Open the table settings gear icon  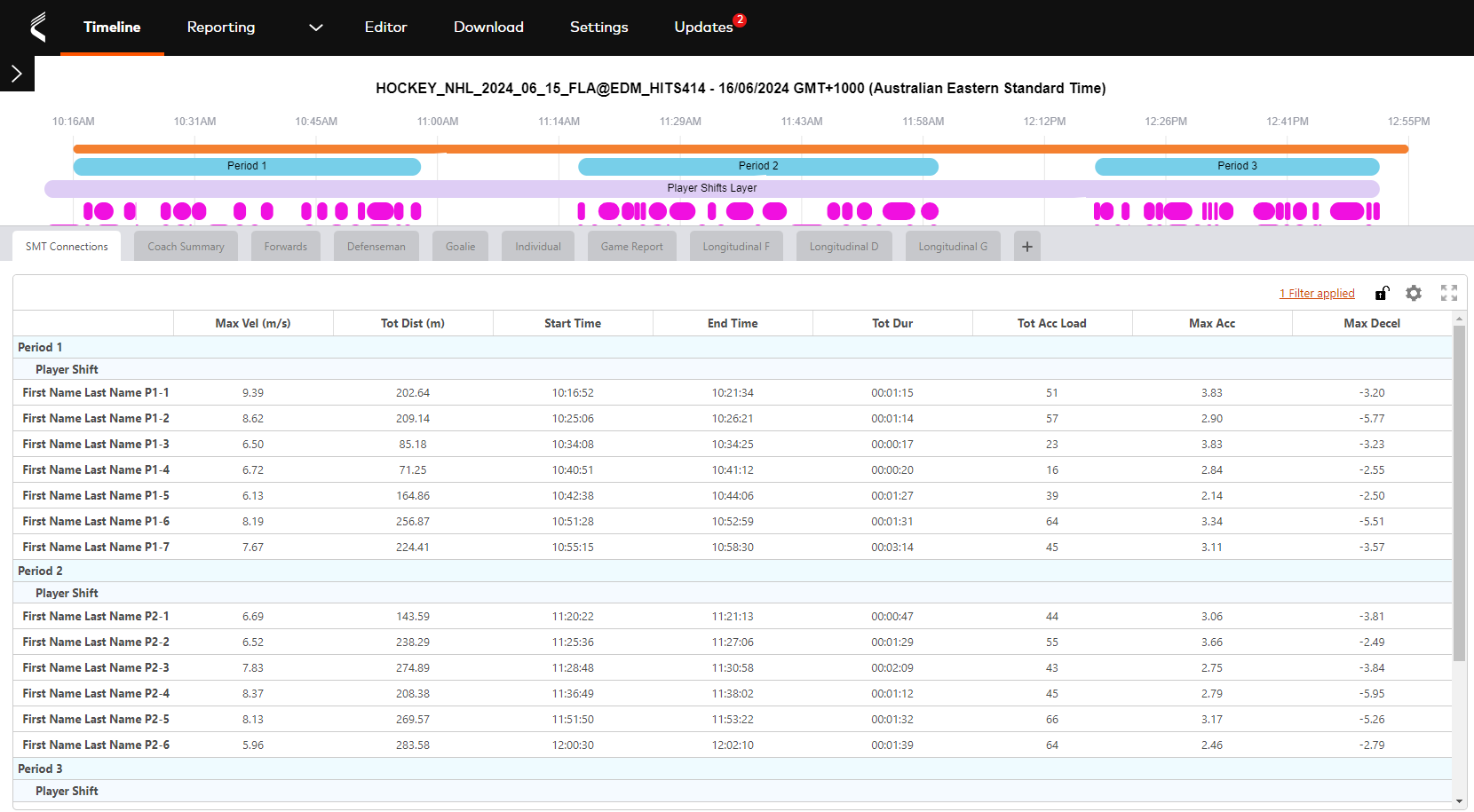pos(1414,293)
